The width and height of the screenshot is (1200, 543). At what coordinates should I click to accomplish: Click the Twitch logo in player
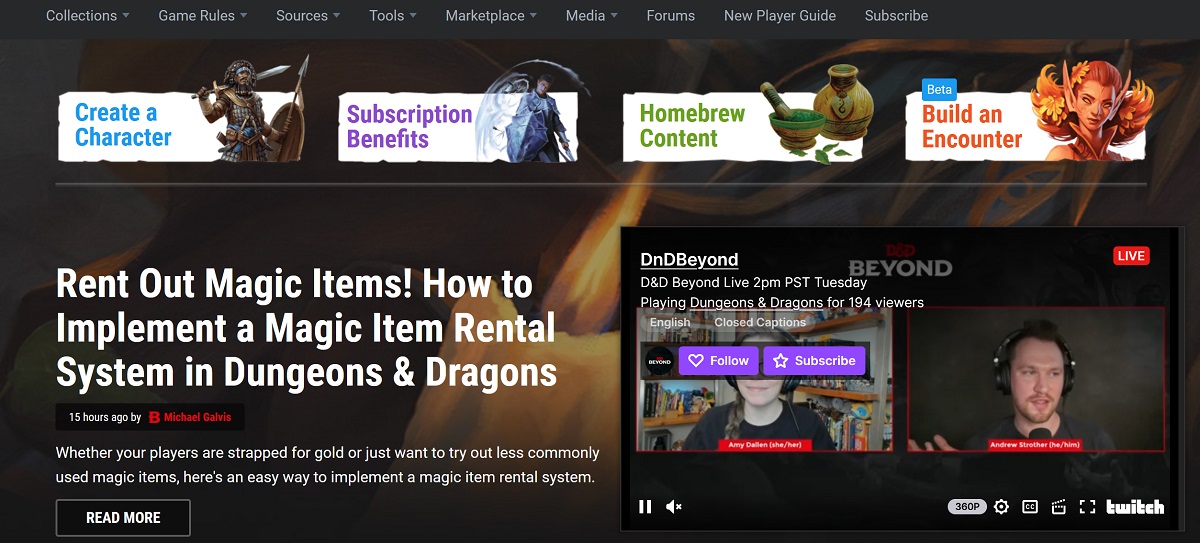pos(1135,507)
